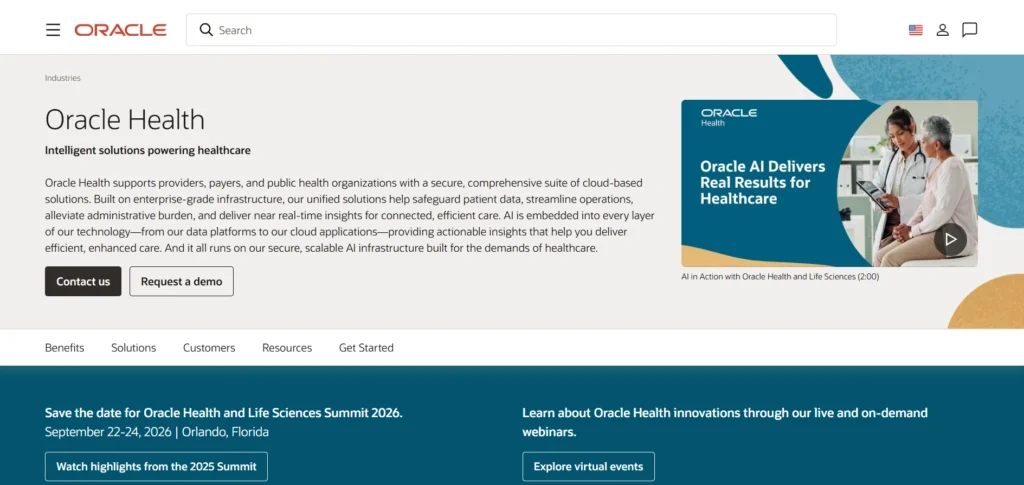Click the Request a demo button
The height and width of the screenshot is (485, 1024).
182,281
